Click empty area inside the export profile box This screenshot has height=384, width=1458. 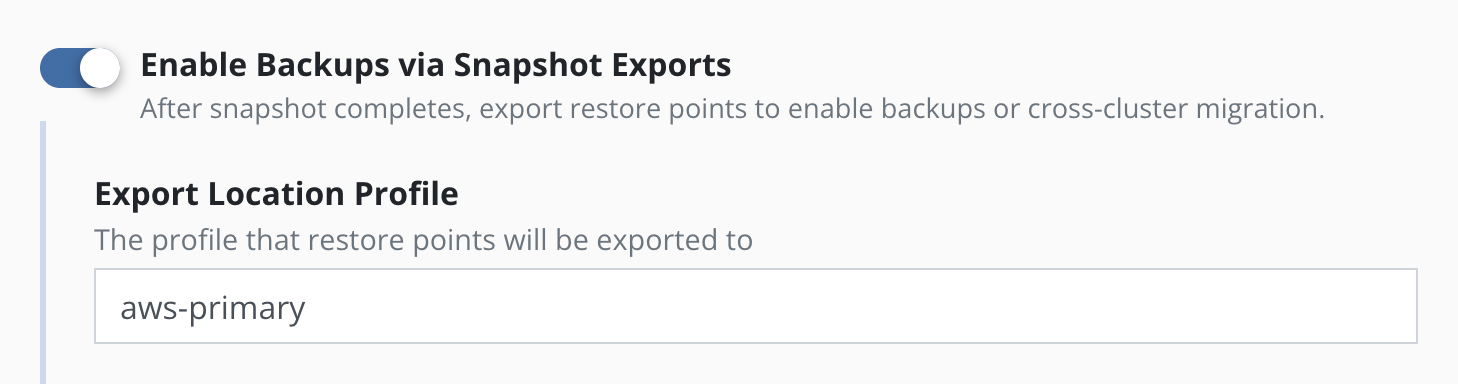point(860,306)
